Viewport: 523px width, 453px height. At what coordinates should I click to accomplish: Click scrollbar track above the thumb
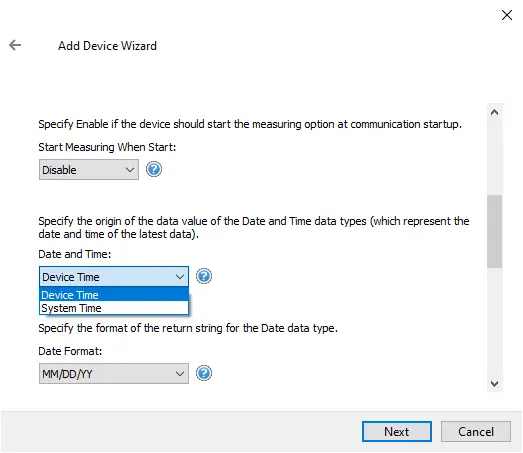pos(495,158)
